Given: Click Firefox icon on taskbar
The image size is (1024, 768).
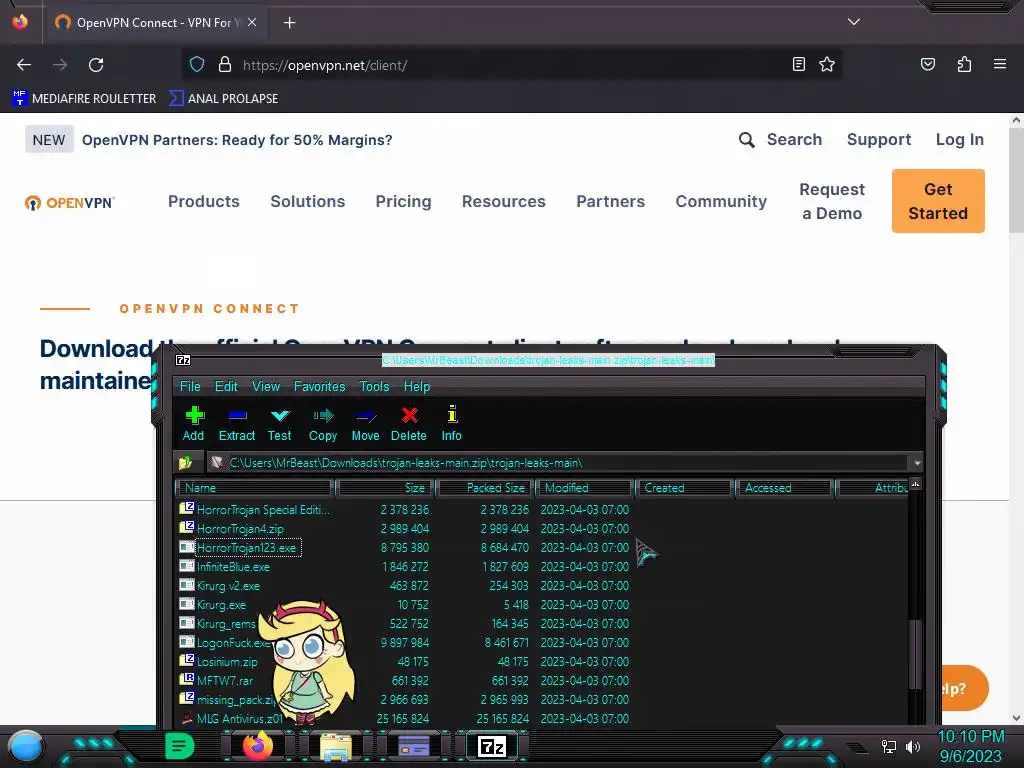Looking at the screenshot, I should pos(257,746).
